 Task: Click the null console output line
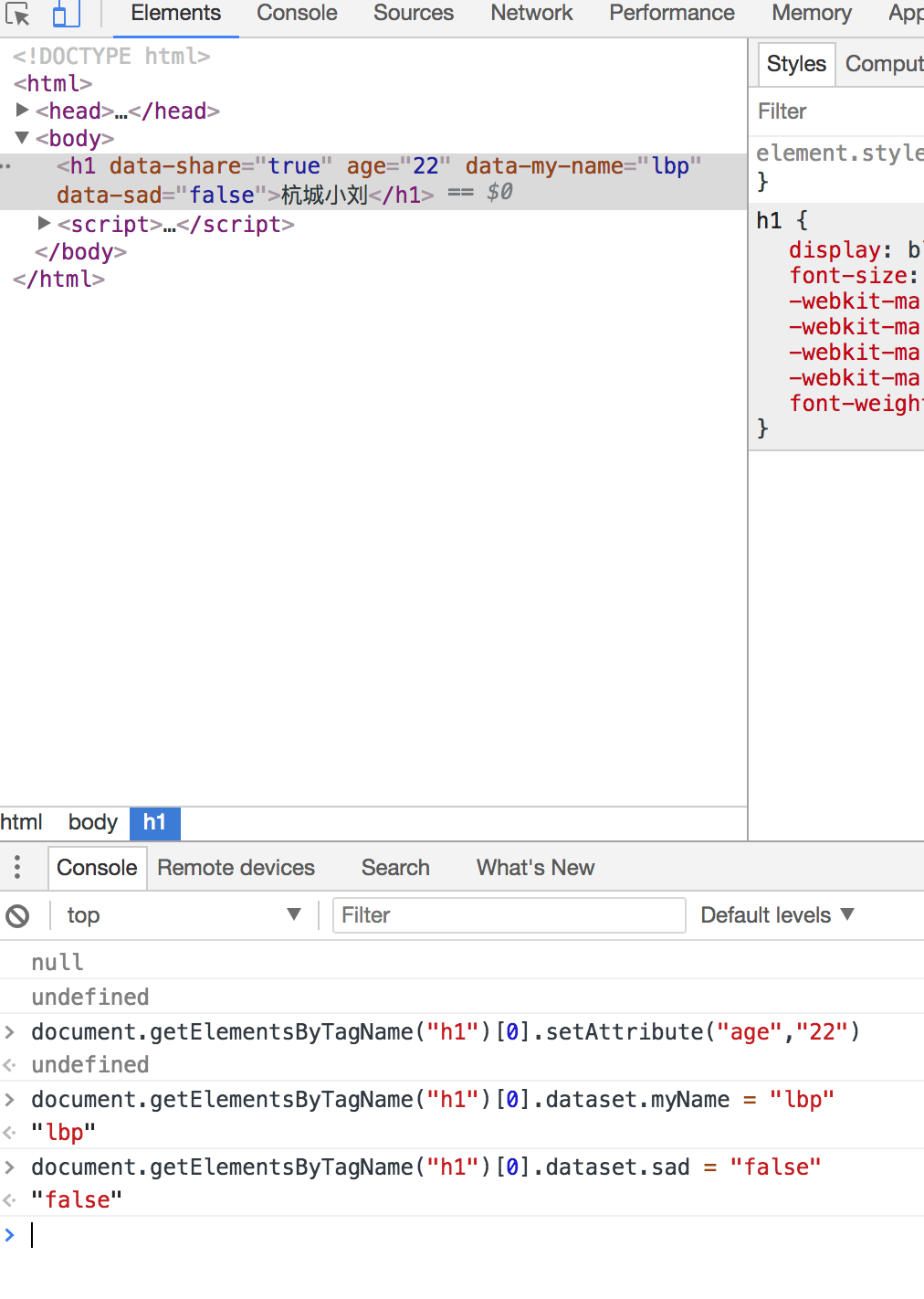coord(58,962)
